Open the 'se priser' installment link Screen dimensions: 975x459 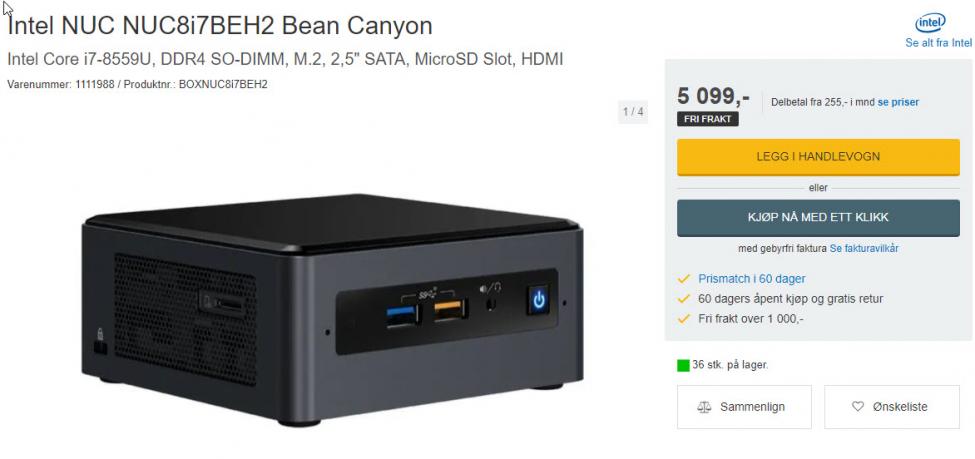click(898, 102)
